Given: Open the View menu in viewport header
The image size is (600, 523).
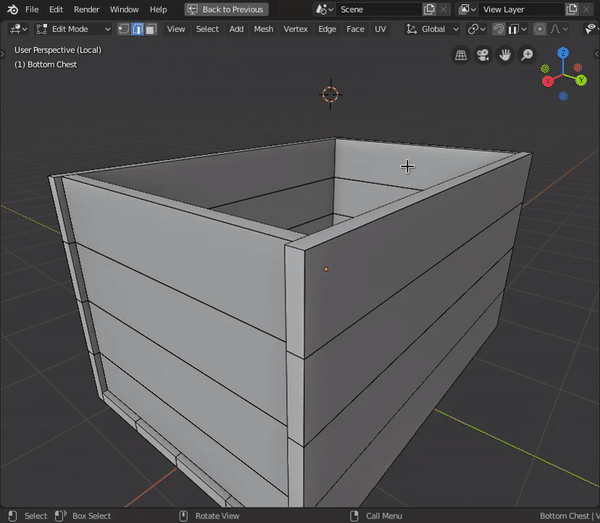Looking at the screenshot, I should click(x=176, y=29).
